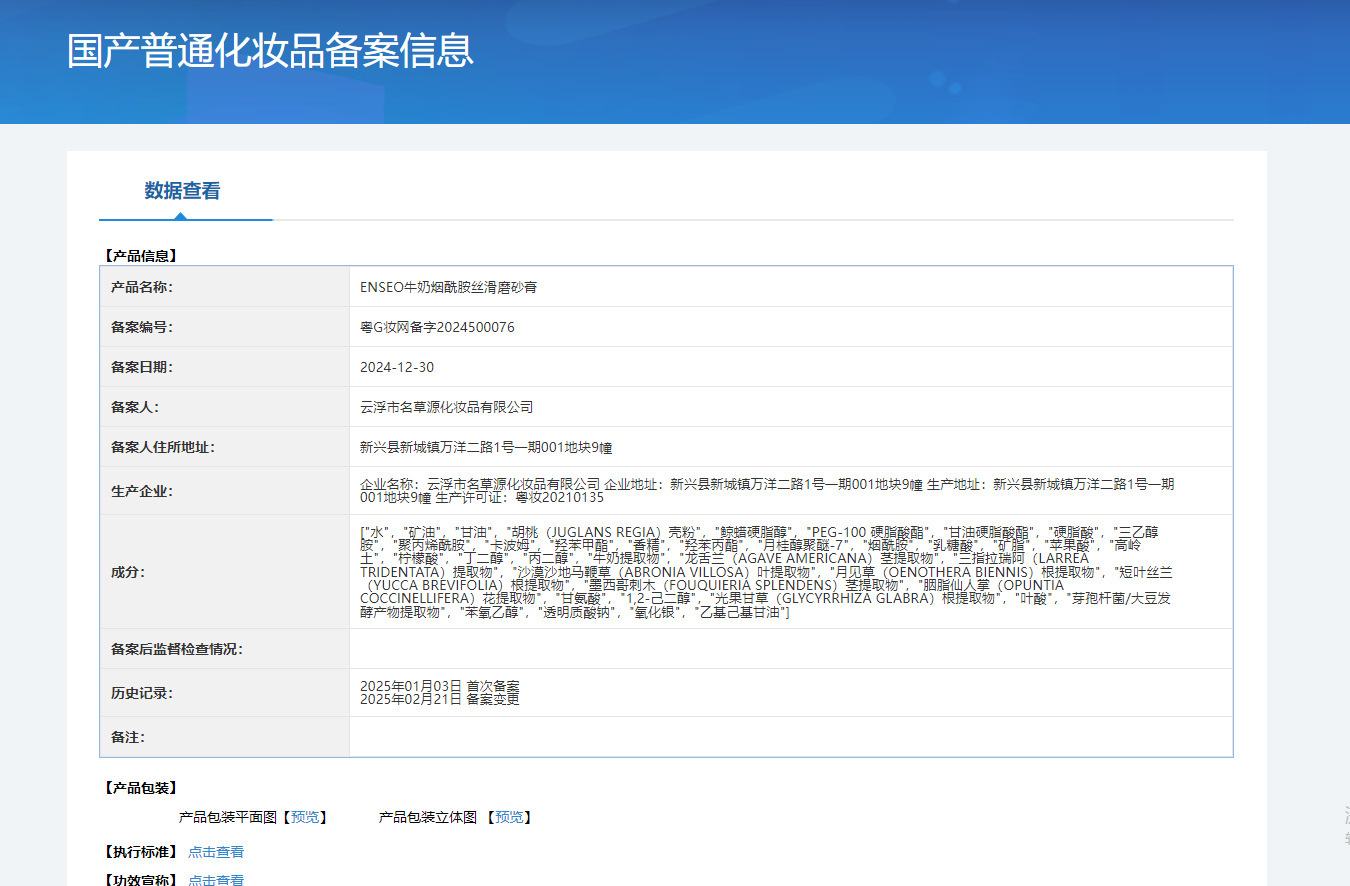Select the 生产许可证 粤妆20210135 text
Viewport: 1350px width, 886px height.
(x=520, y=498)
